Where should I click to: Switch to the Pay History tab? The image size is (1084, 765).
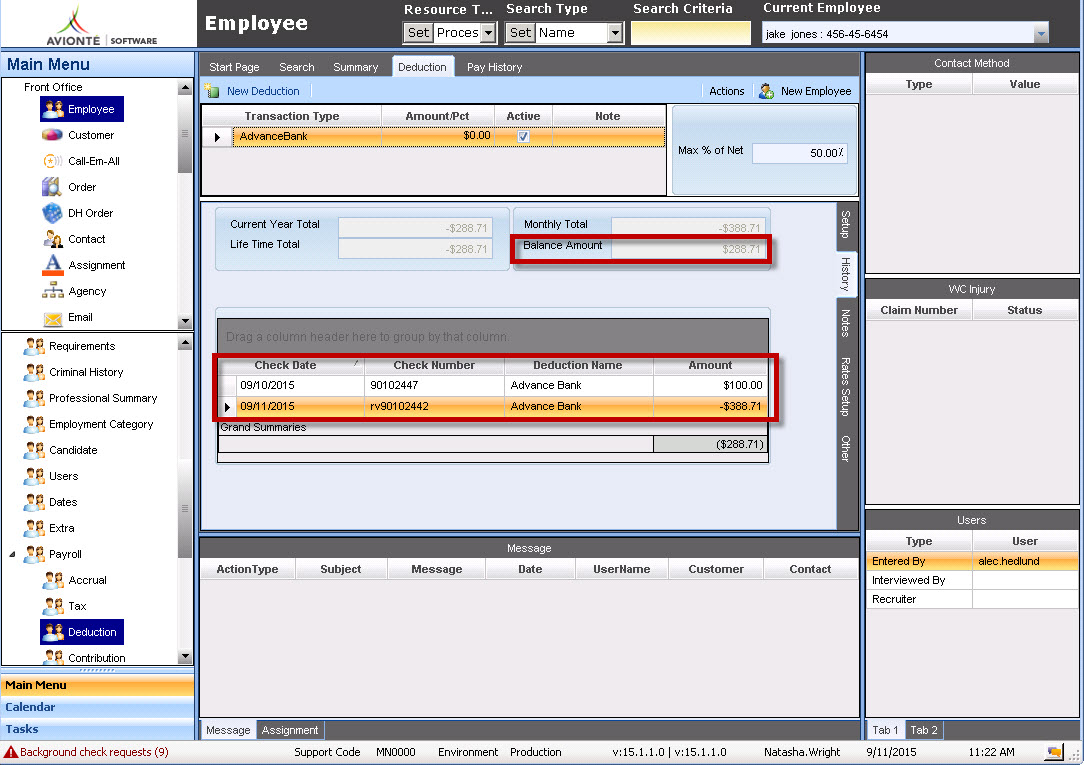494,67
